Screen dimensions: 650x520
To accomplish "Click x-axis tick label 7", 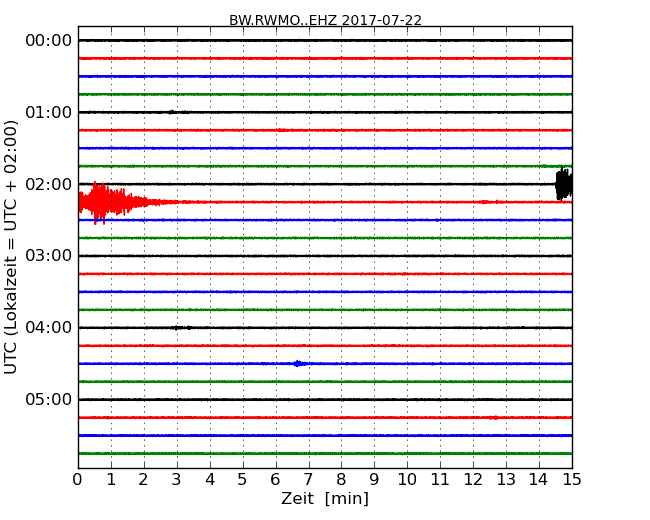I will tap(308, 480).
